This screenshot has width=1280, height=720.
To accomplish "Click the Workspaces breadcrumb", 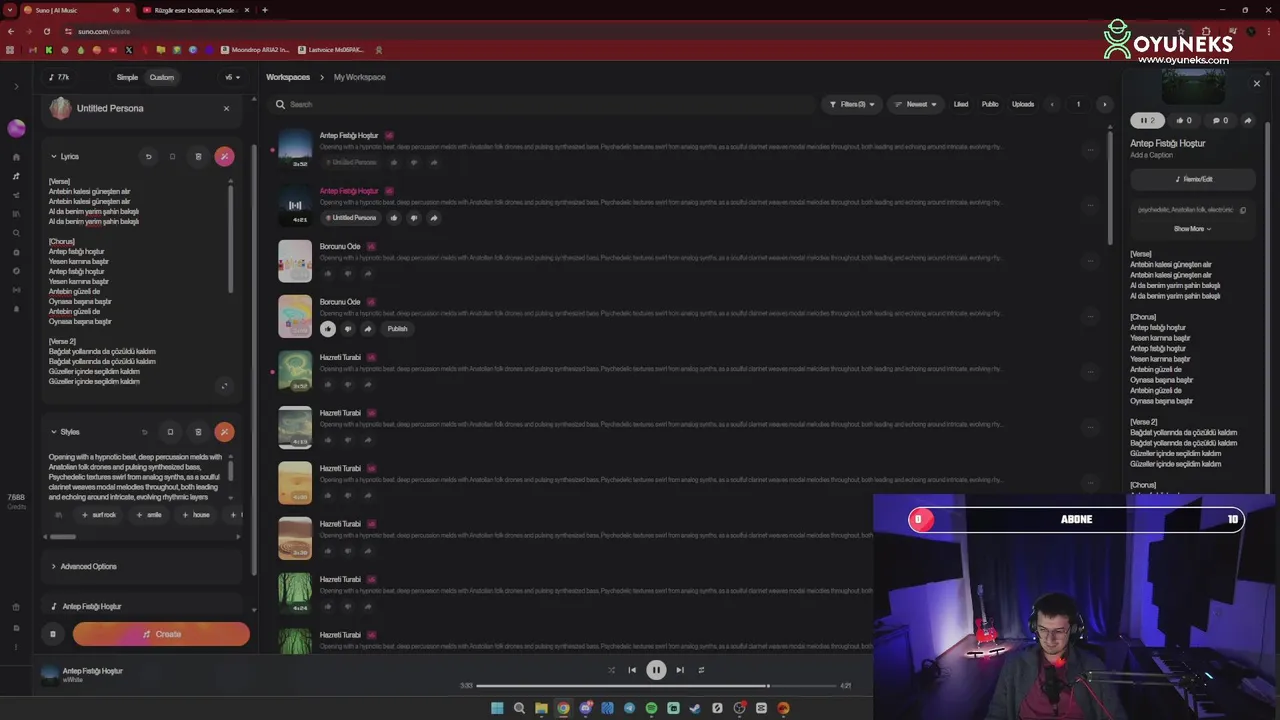I will (x=288, y=77).
